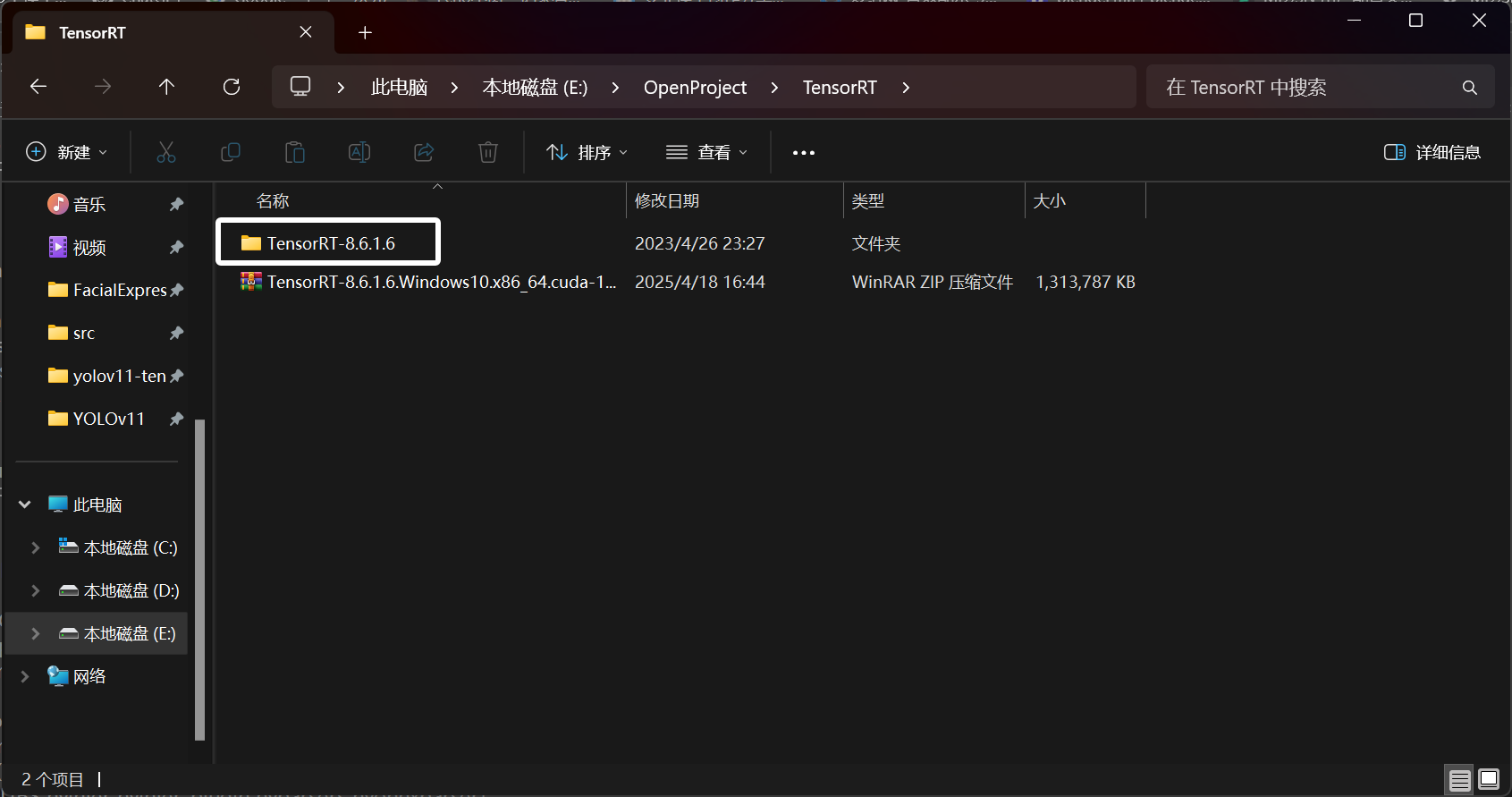Click the date 2023/4/26 23:27
Image resolution: width=1512 pixels, height=797 pixels.
pos(700,243)
